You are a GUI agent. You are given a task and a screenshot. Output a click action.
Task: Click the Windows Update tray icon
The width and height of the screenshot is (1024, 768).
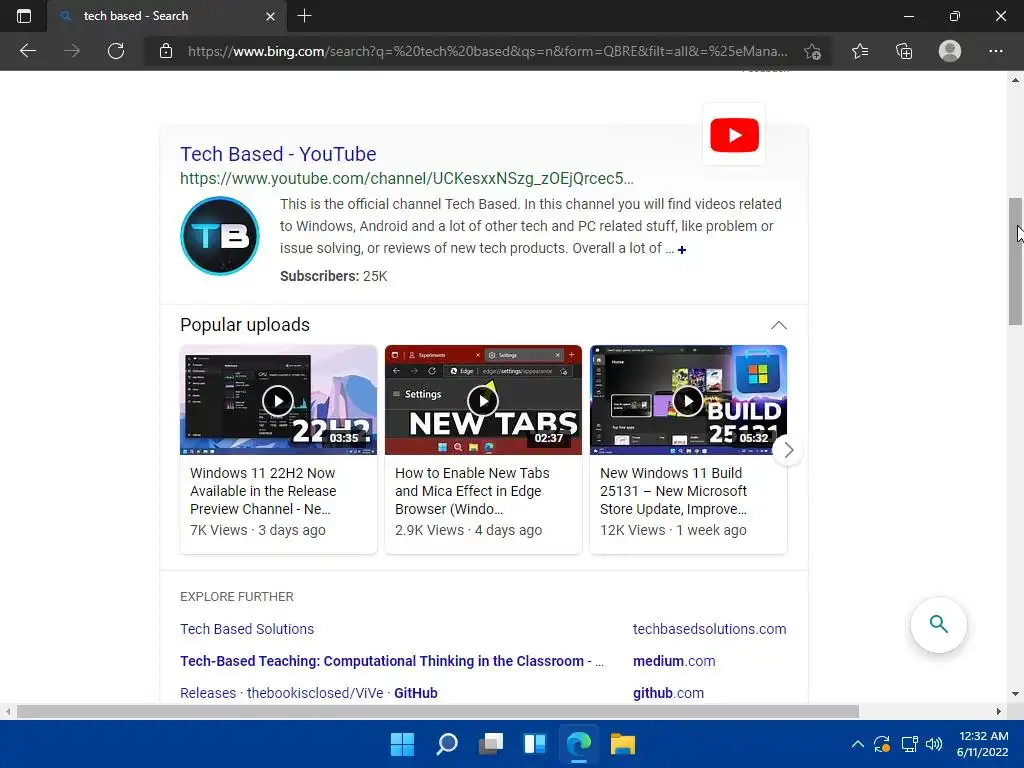click(882, 744)
